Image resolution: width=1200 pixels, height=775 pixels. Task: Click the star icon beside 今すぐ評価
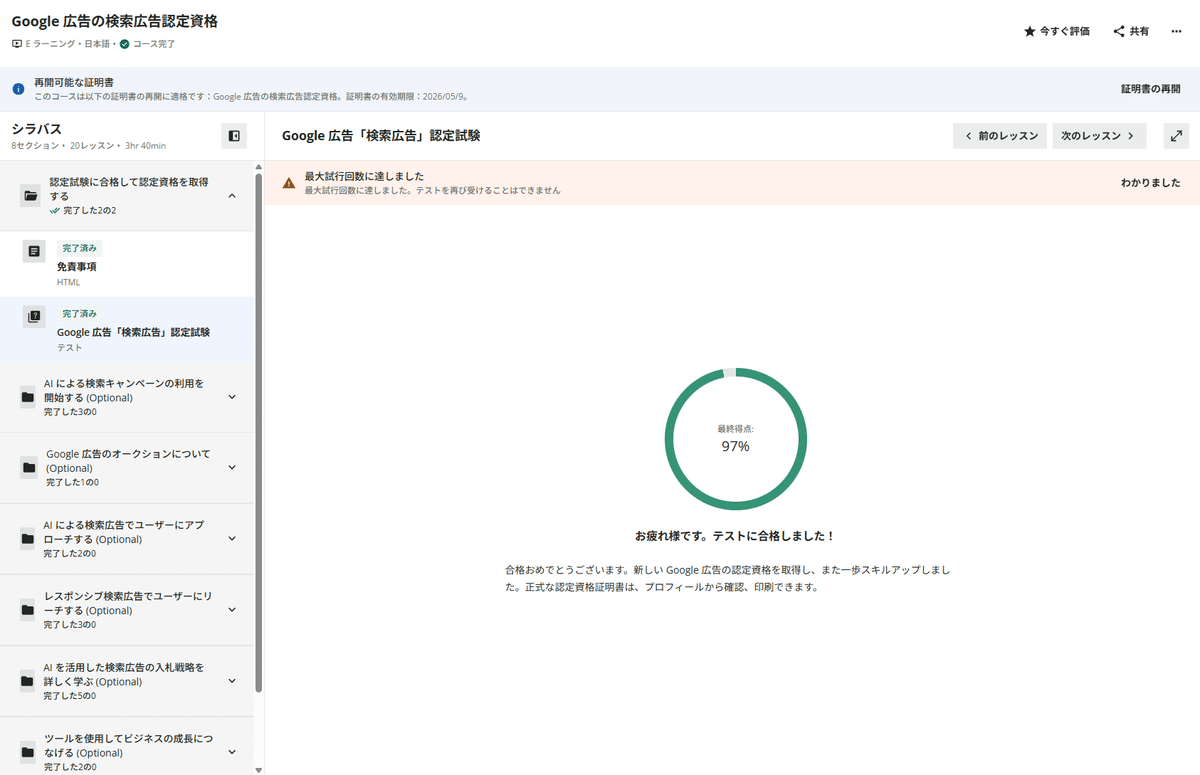[x=1030, y=32]
